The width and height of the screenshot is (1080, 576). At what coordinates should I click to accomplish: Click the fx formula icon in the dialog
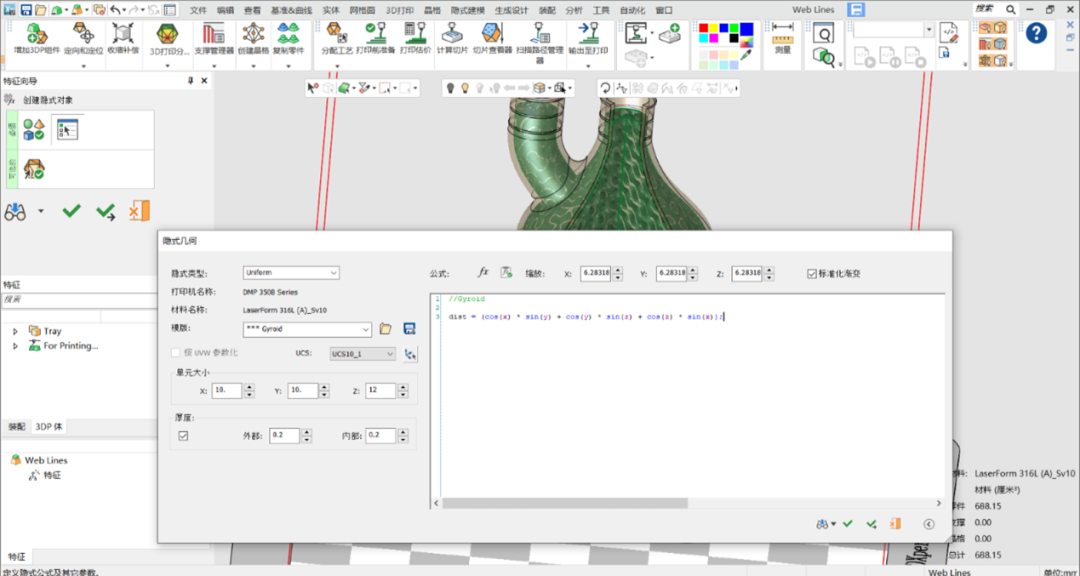[484, 273]
